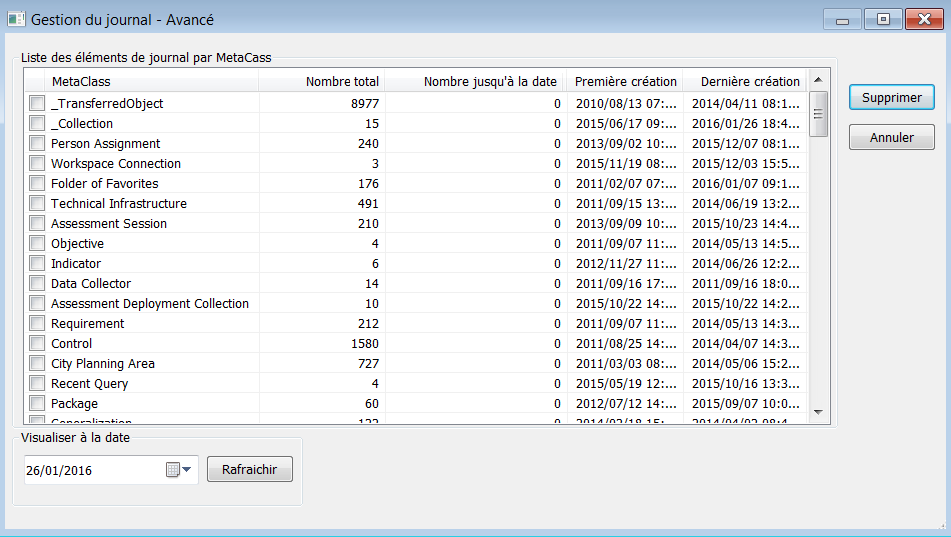The width and height of the screenshot is (951, 537).
Task: Tick the Person Assignment checkbox
Action: click(37, 143)
